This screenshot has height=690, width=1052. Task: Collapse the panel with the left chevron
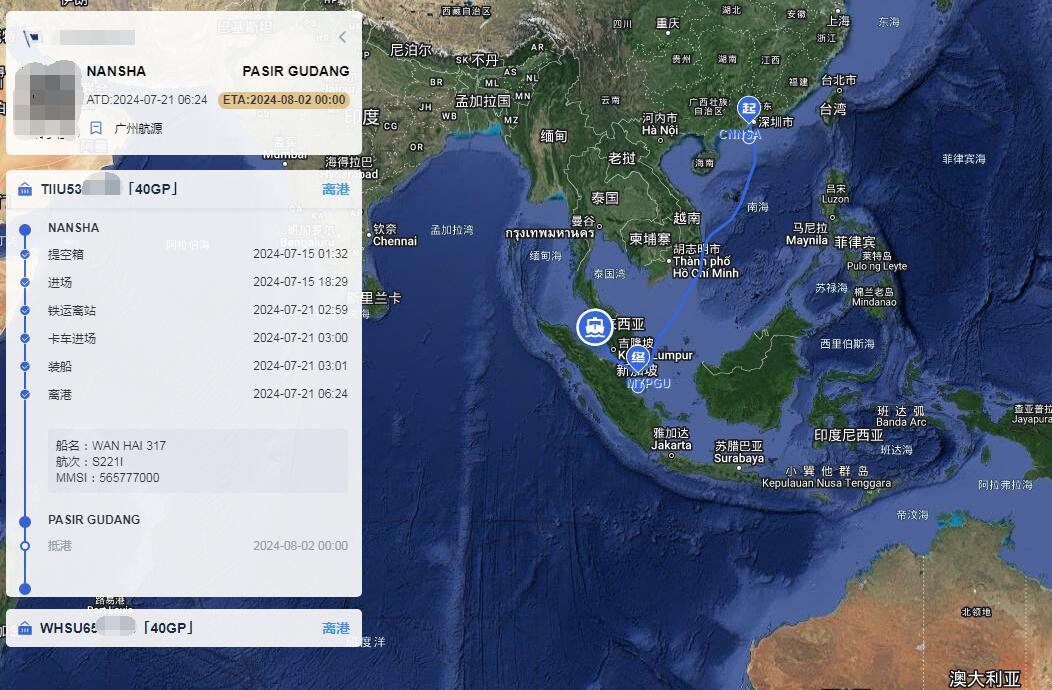click(x=342, y=37)
